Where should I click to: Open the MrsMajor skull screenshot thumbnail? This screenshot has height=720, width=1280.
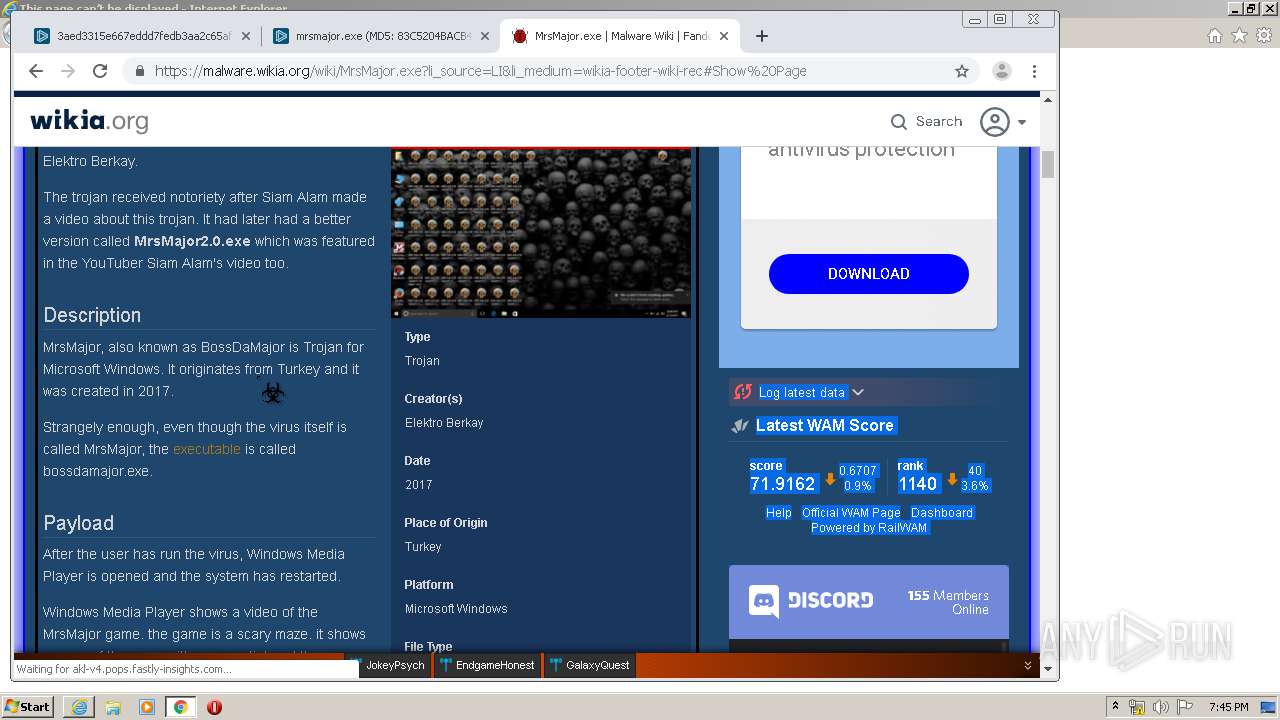pos(541,232)
